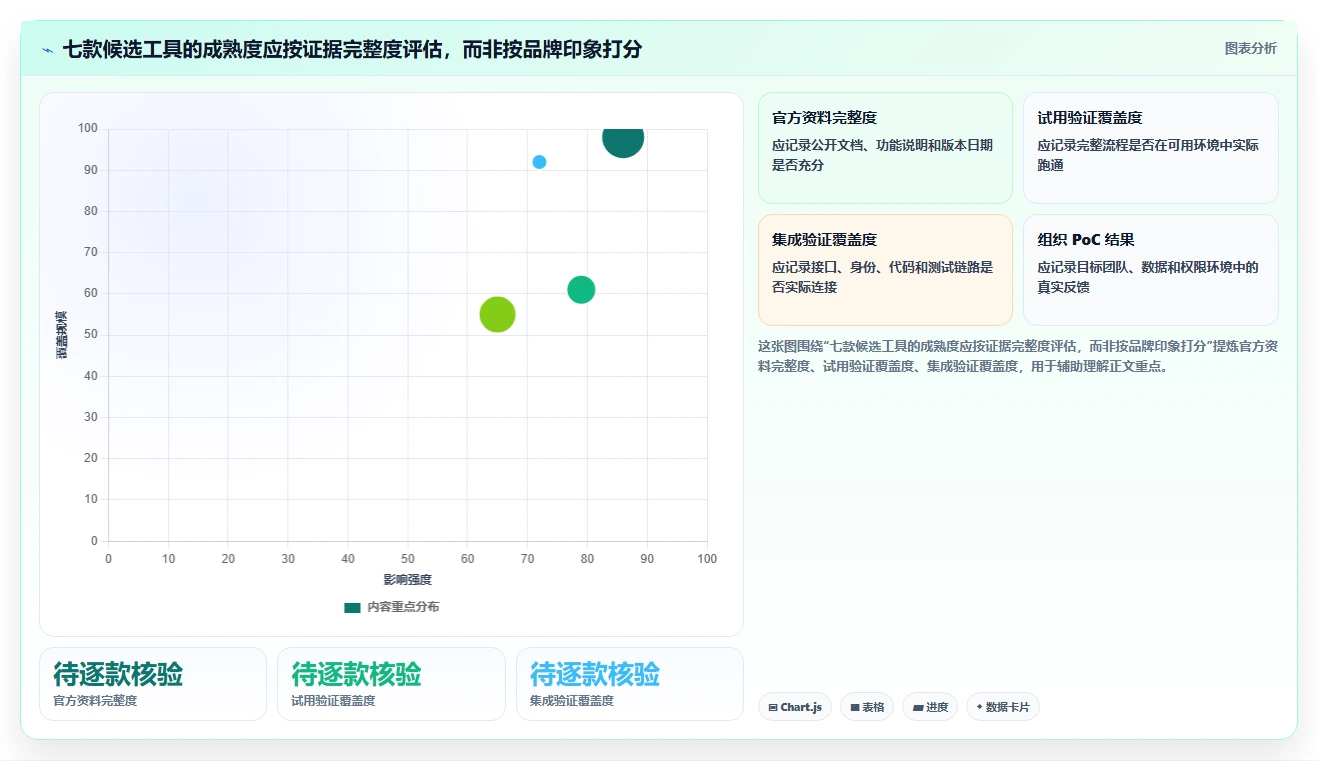Click the icon inside the 表格 tag
Image resolution: width=1318 pixels, height=761 pixels.
pos(855,707)
